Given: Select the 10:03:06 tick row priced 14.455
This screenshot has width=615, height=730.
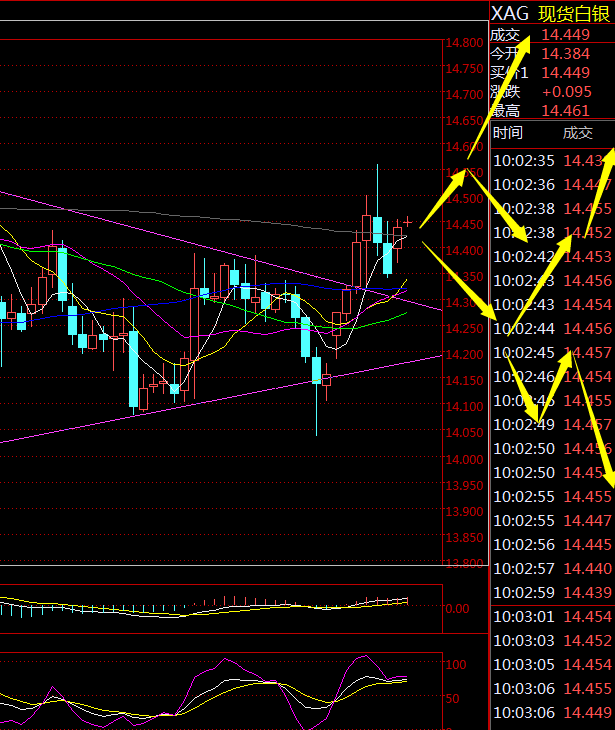Looking at the screenshot, I should [553, 689].
